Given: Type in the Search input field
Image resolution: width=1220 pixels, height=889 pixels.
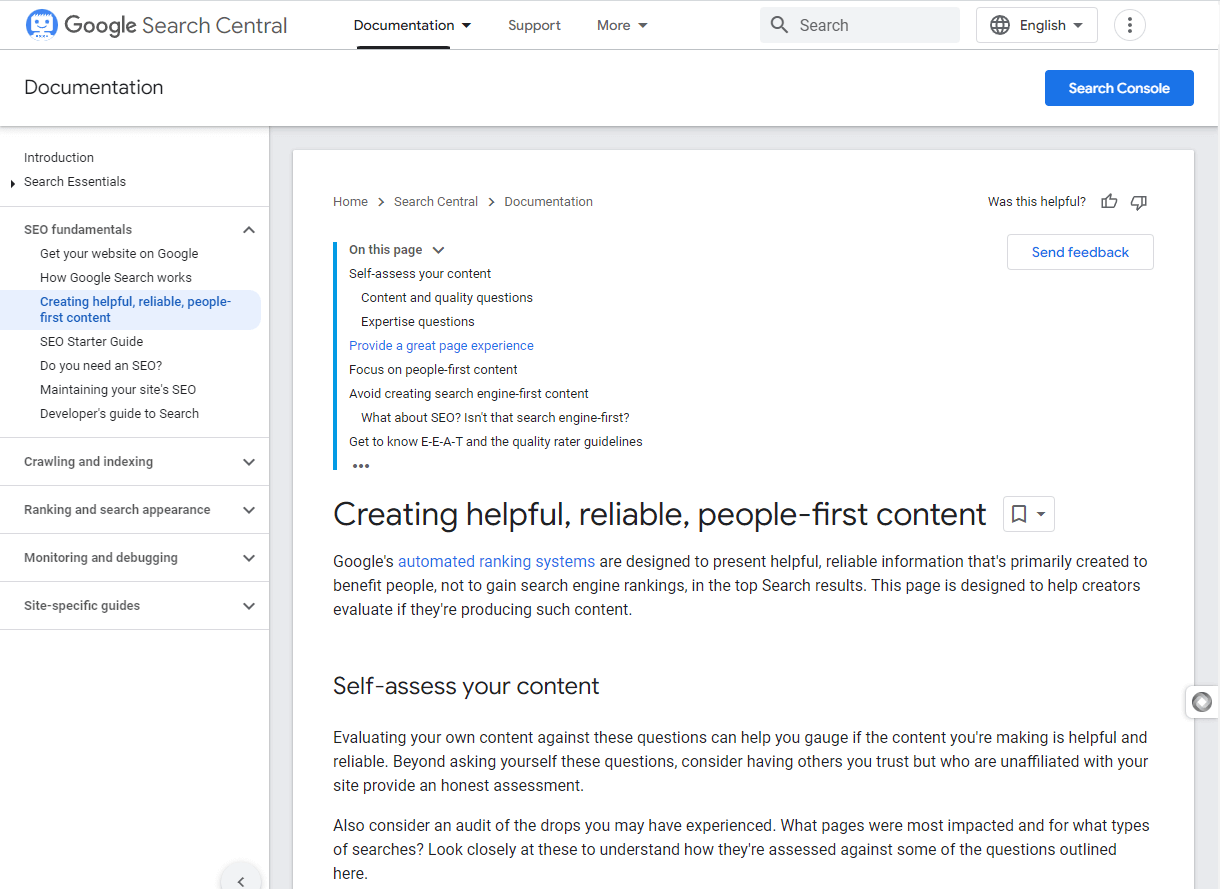Looking at the screenshot, I should (x=870, y=25).
